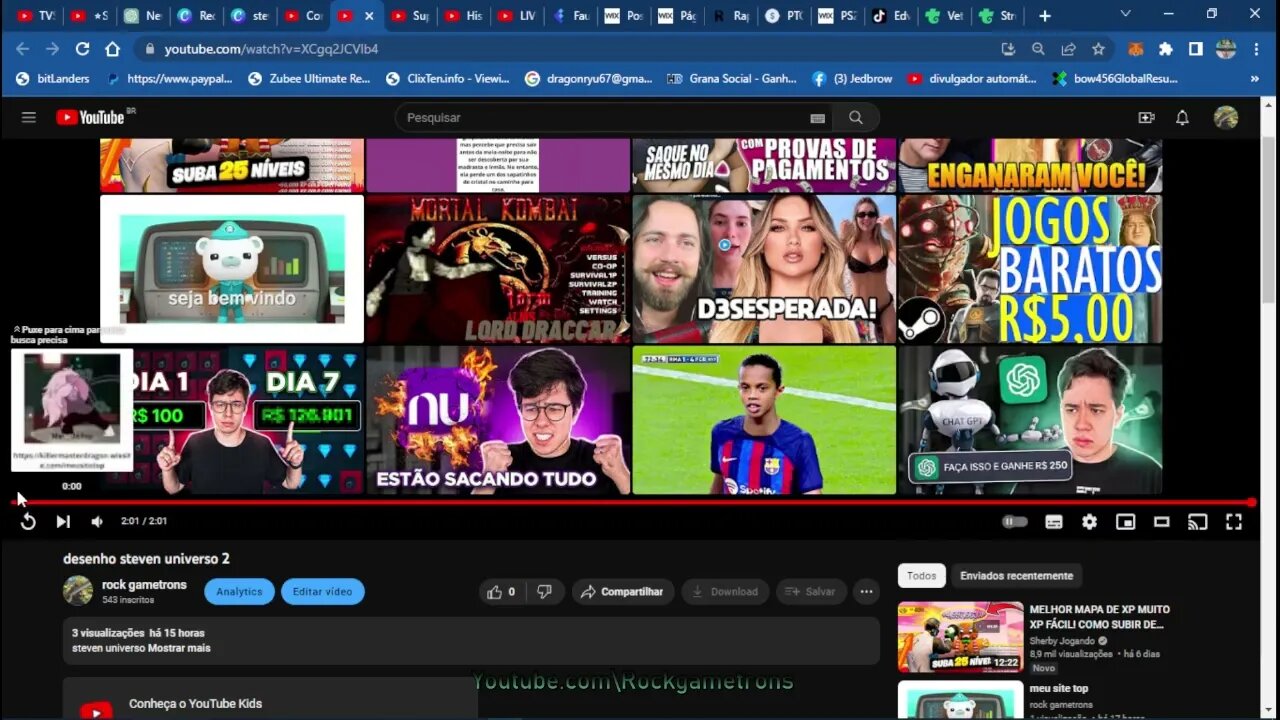Open the player settings gear
Image resolution: width=1280 pixels, height=720 pixels.
[1090, 521]
